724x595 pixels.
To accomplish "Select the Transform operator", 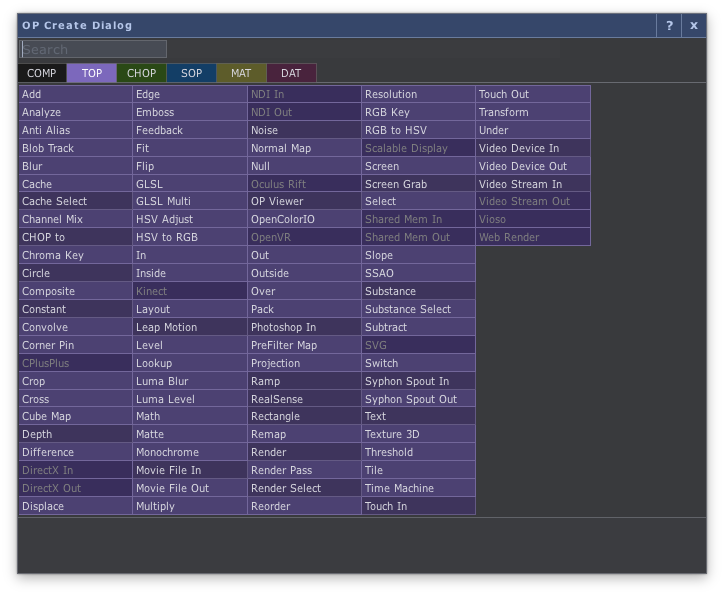I will coord(533,112).
